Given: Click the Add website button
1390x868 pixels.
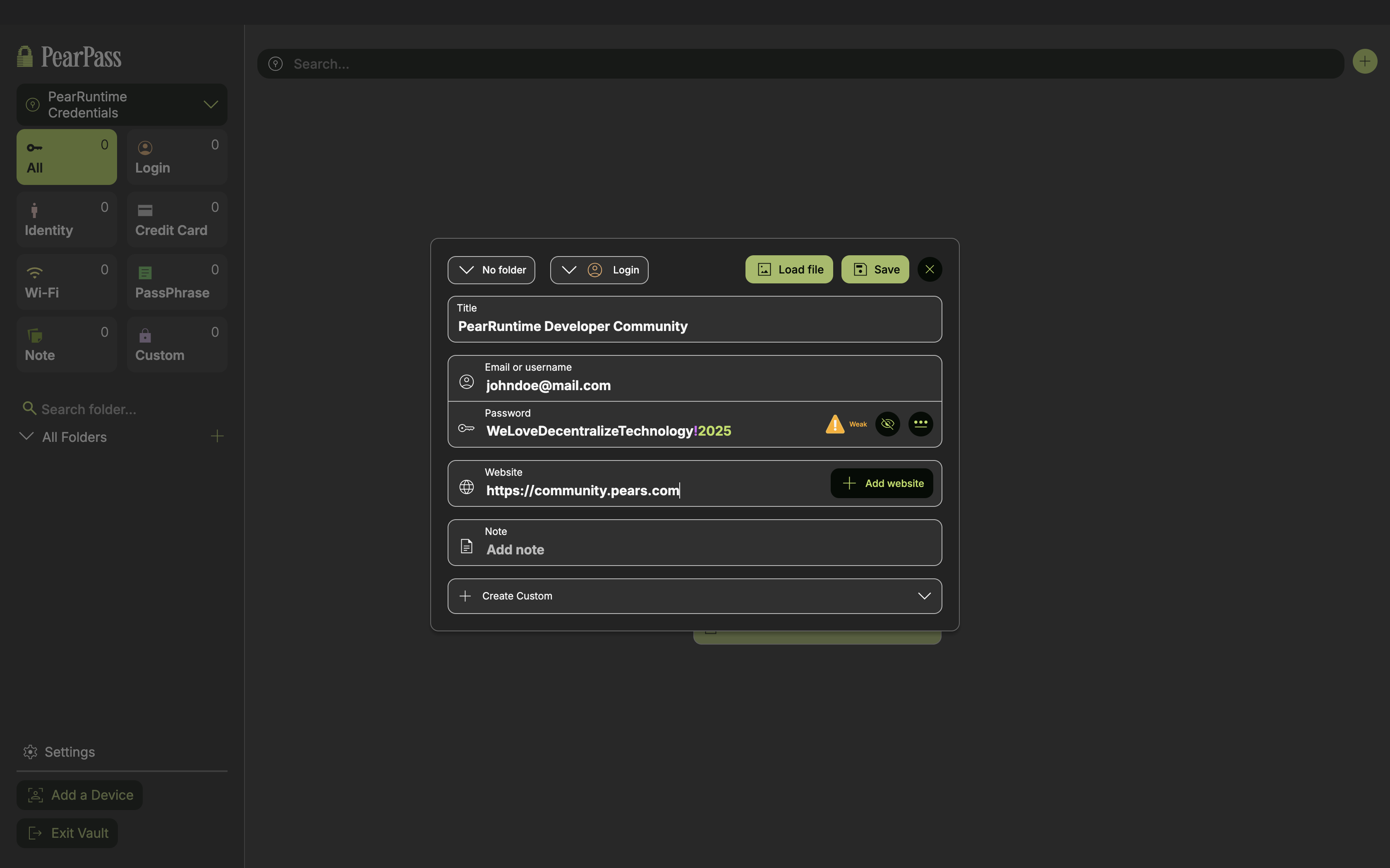Looking at the screenshot, I should (x=881, y=483).
